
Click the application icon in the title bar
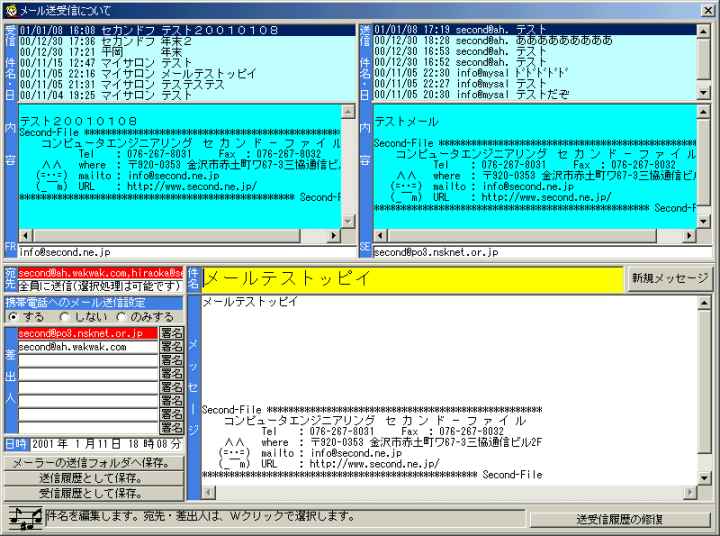pyautogui.click(x=9, y=10)
